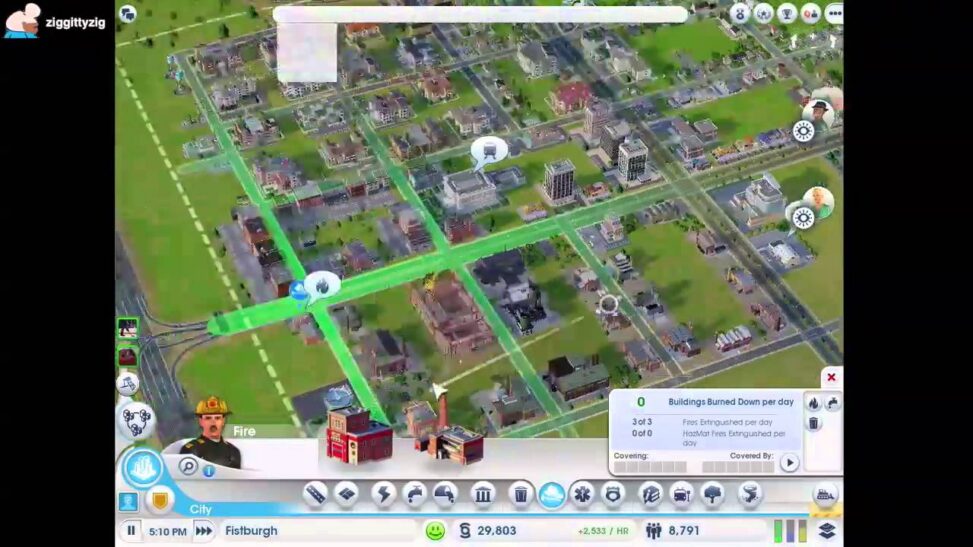Show the water data map faucet icon

(x=832, y=403)
